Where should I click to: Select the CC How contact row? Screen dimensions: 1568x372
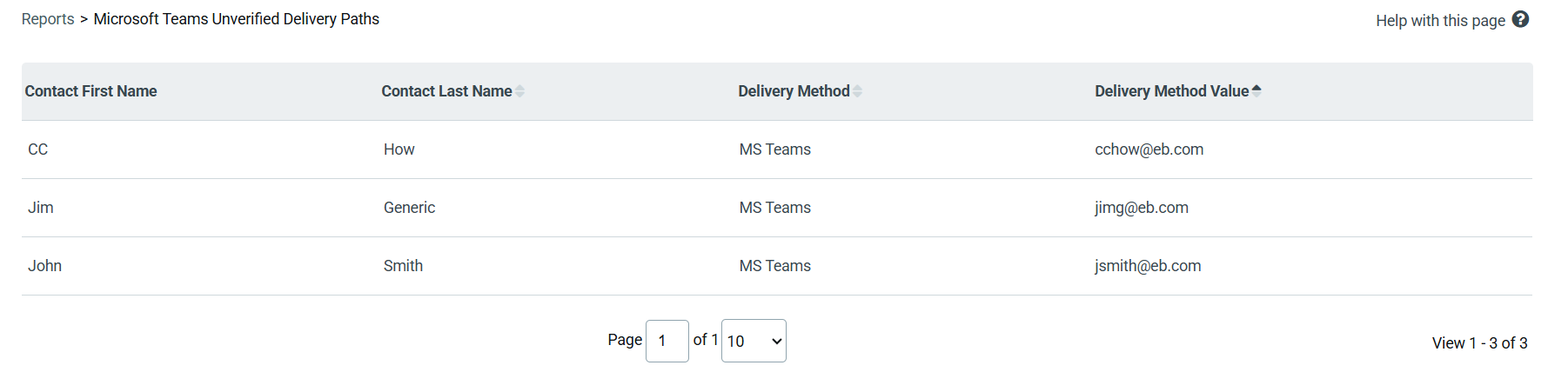38,149
